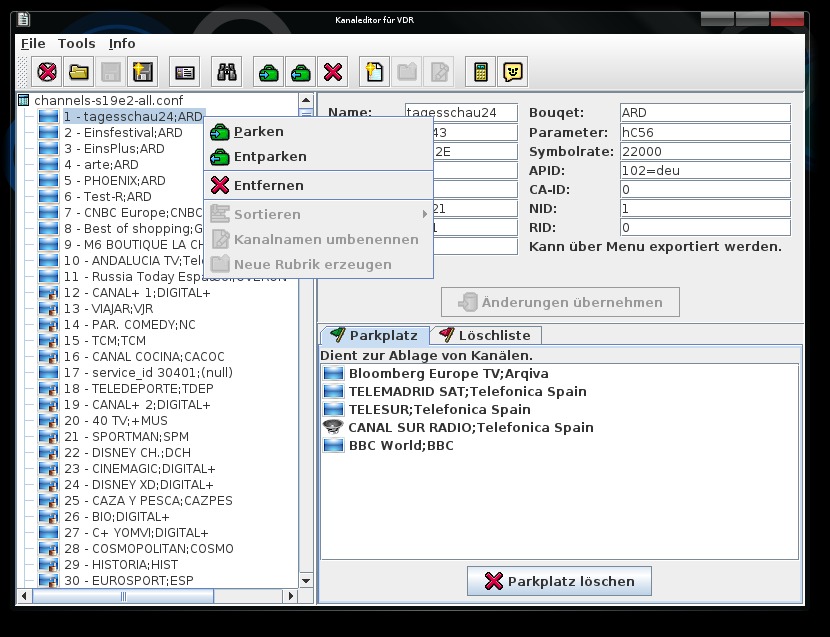830x637 pixels.
Task: Click the yellow smiley face icon
Action: pyautogui.click(x=512, y=72)
